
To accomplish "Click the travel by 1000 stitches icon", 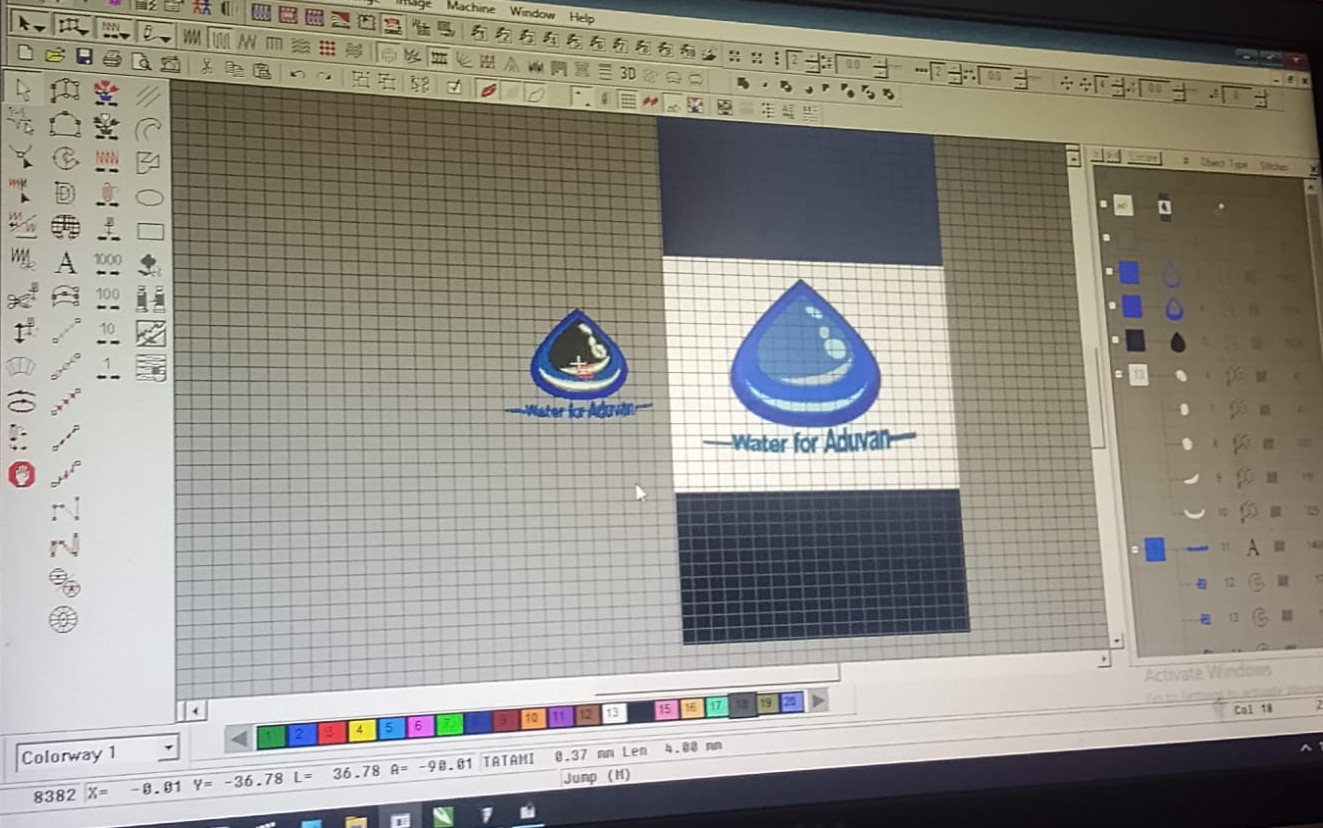I will [x=108, y=264].
